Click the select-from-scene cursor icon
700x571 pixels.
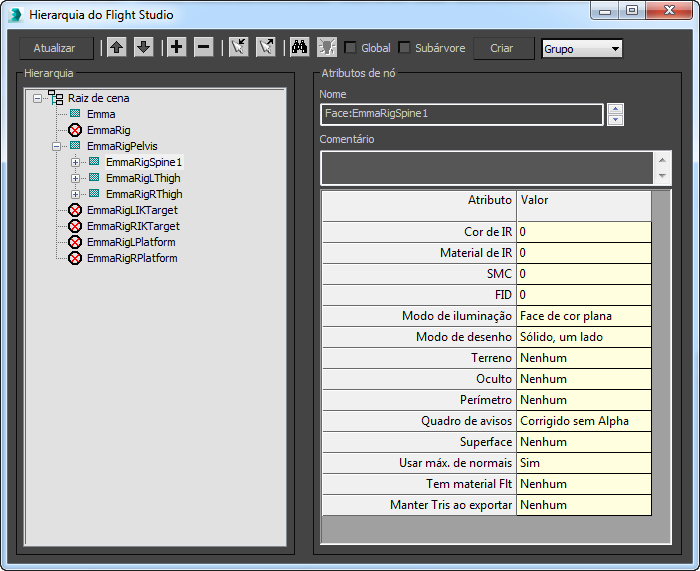[x=239, y=47]
